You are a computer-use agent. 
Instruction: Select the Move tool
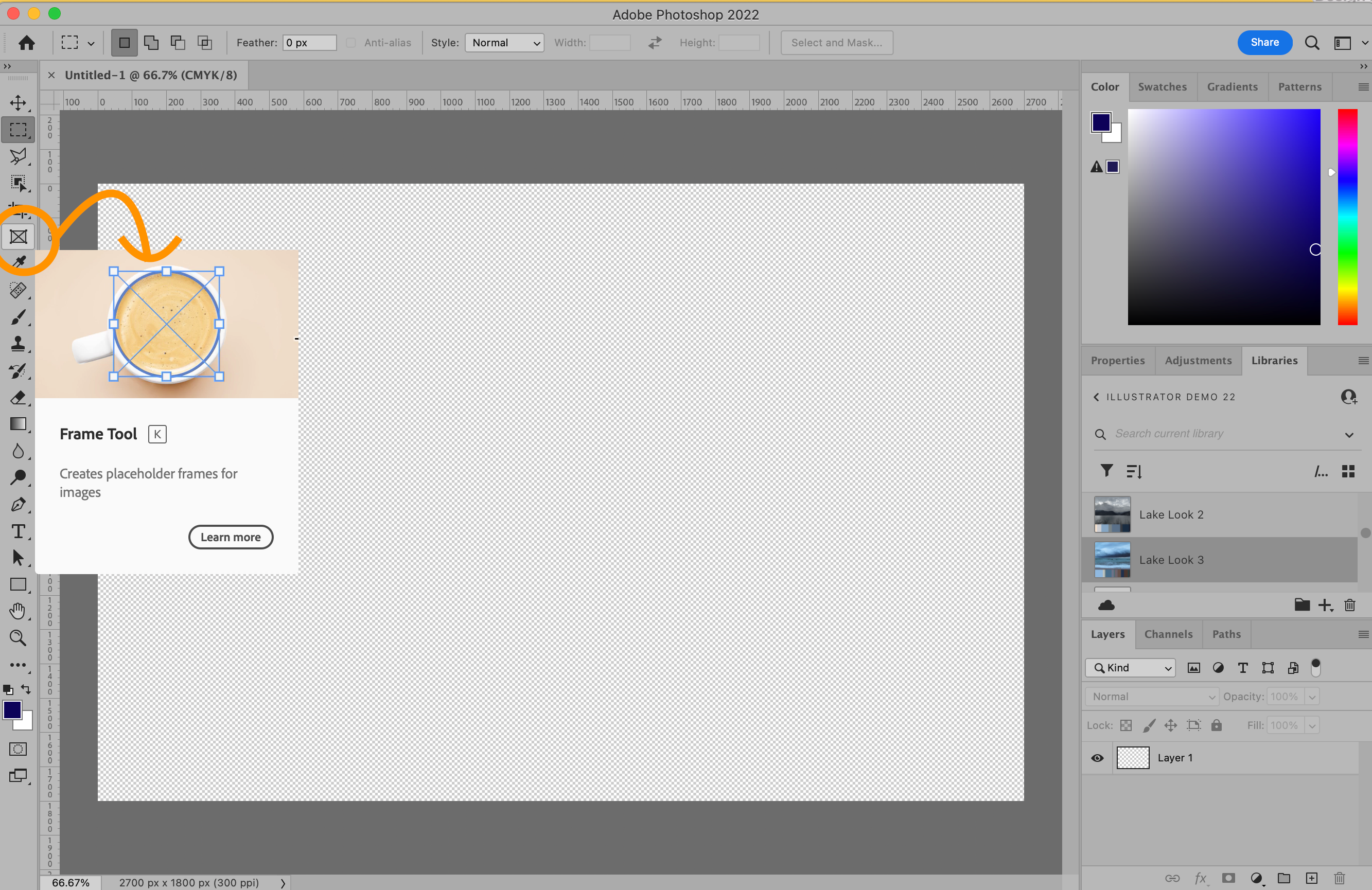[18, 102]
